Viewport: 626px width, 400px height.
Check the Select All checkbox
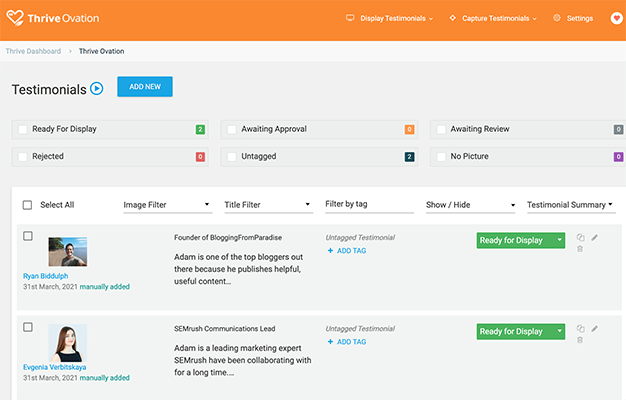[x=27, y=204]
